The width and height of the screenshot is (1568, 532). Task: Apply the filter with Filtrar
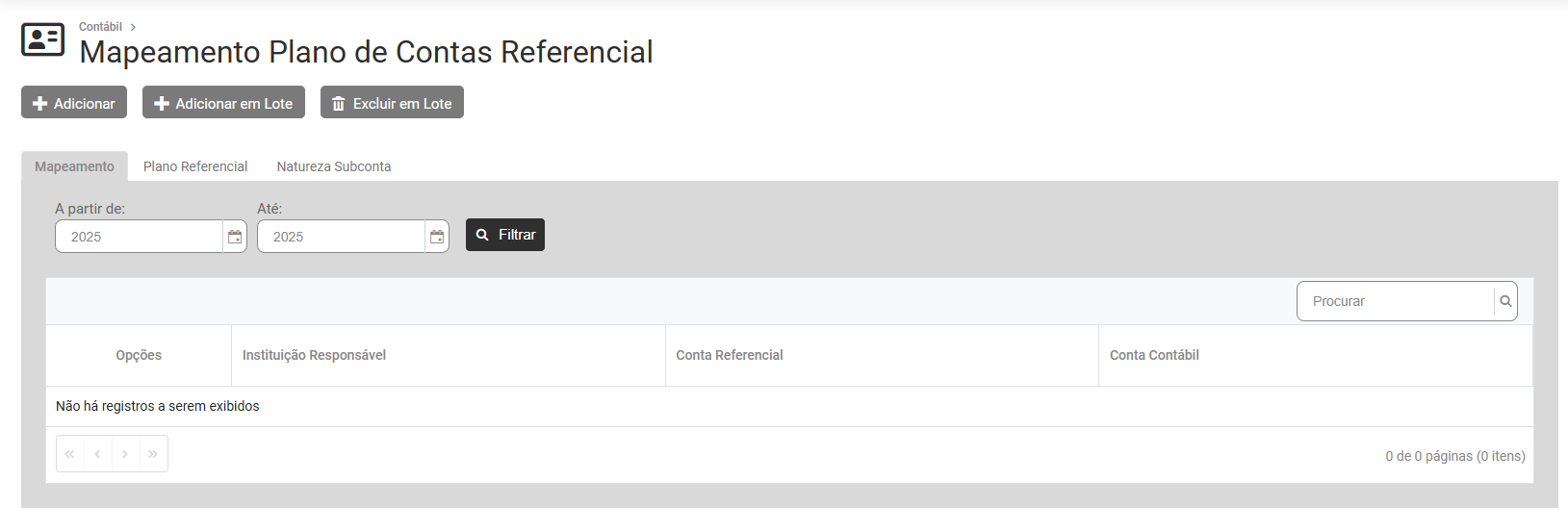[505, 235]
